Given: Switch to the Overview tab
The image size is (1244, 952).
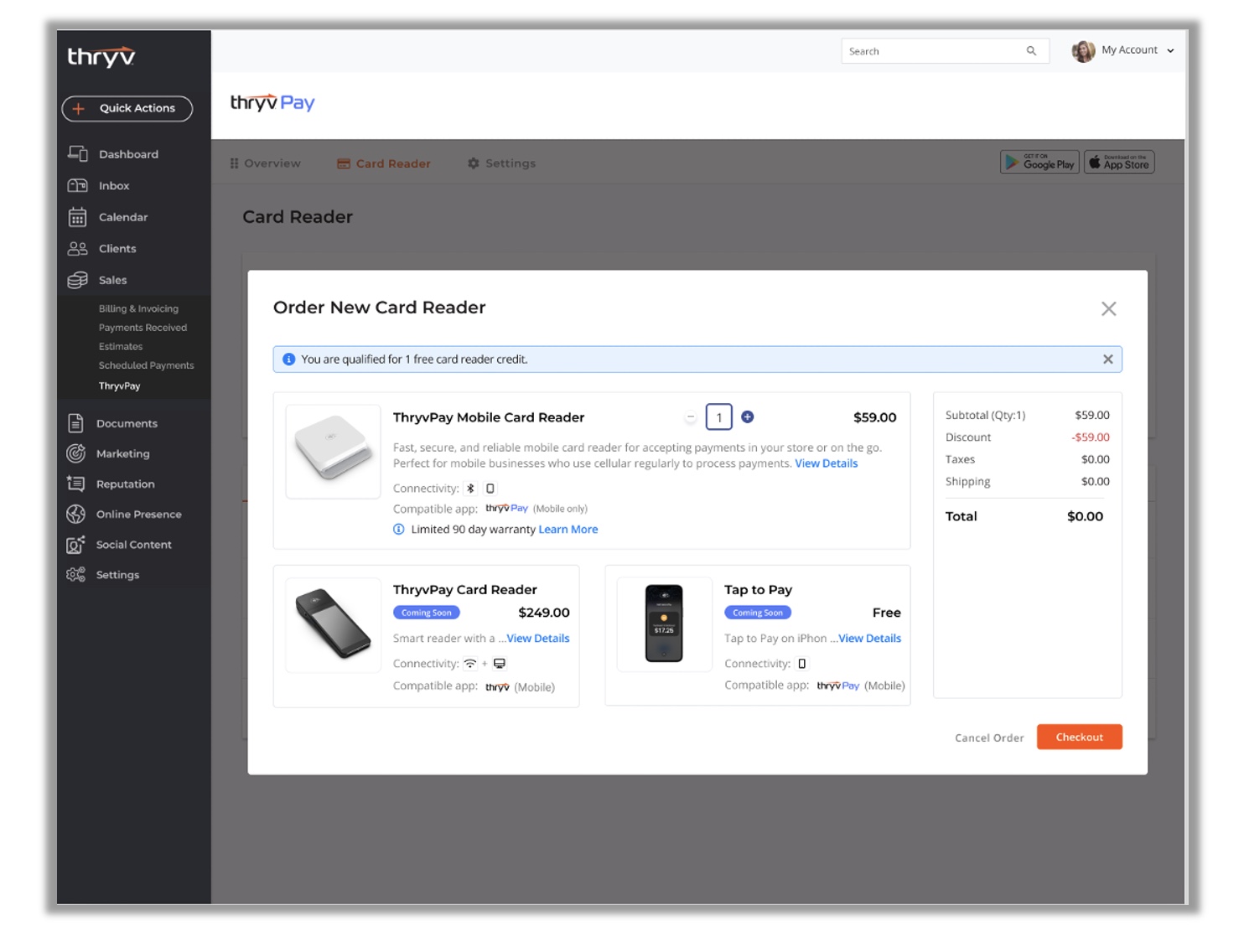Looking at the screenshot, I should [265, 163].
